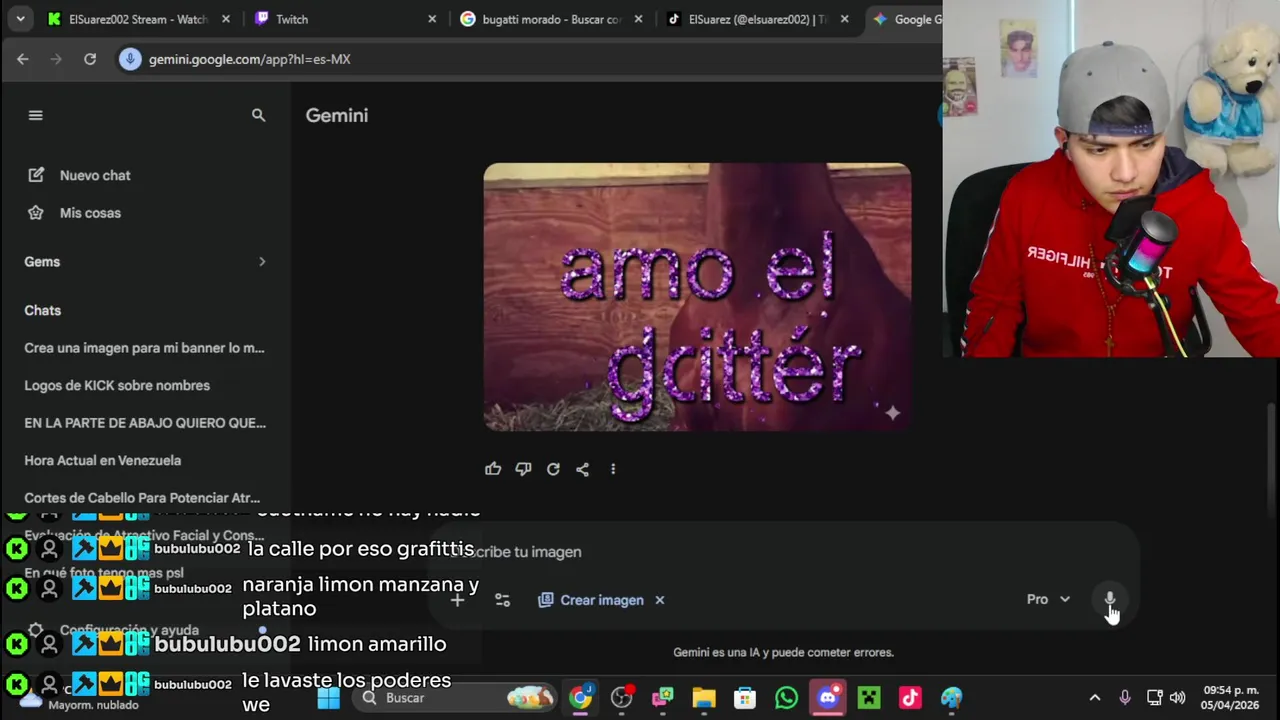Click the gemini.google.com address bar
The height and width of the screenshot is (720, 1280).
tap(530, 59)
